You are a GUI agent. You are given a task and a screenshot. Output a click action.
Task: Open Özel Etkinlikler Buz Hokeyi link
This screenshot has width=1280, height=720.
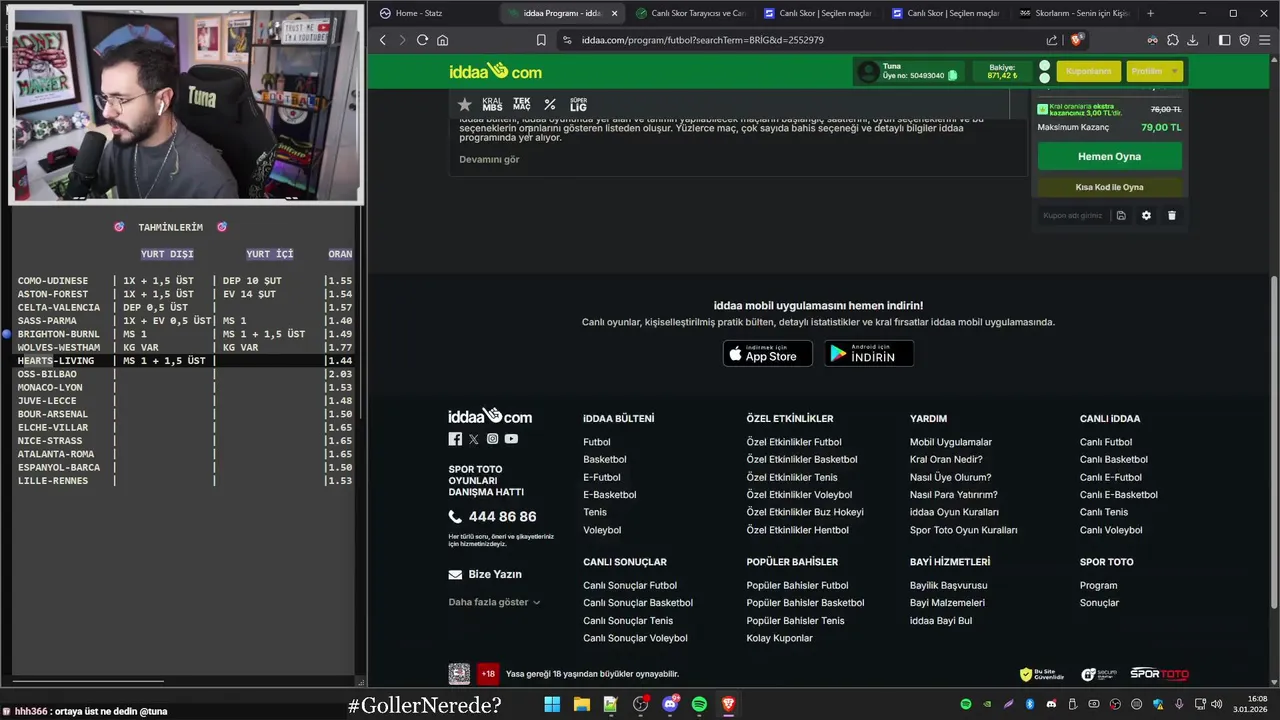tap(805, 512)
